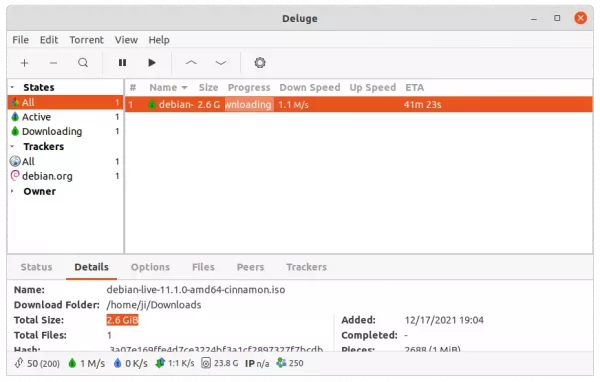
Task: Click the connections count status icon
Action: point(19,363)
